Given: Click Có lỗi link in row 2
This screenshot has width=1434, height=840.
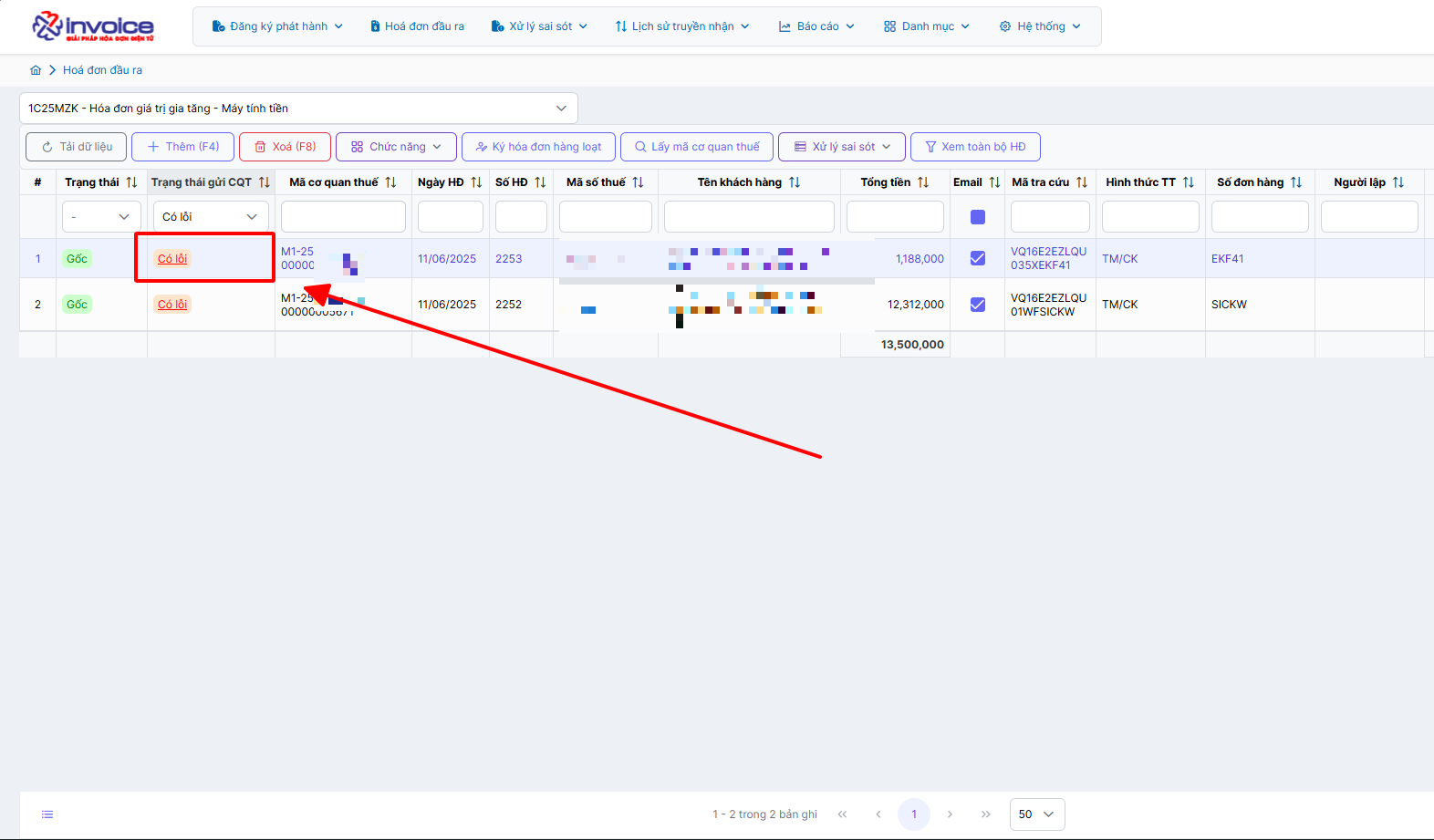Looking at the screenshot, I should 172,305.
